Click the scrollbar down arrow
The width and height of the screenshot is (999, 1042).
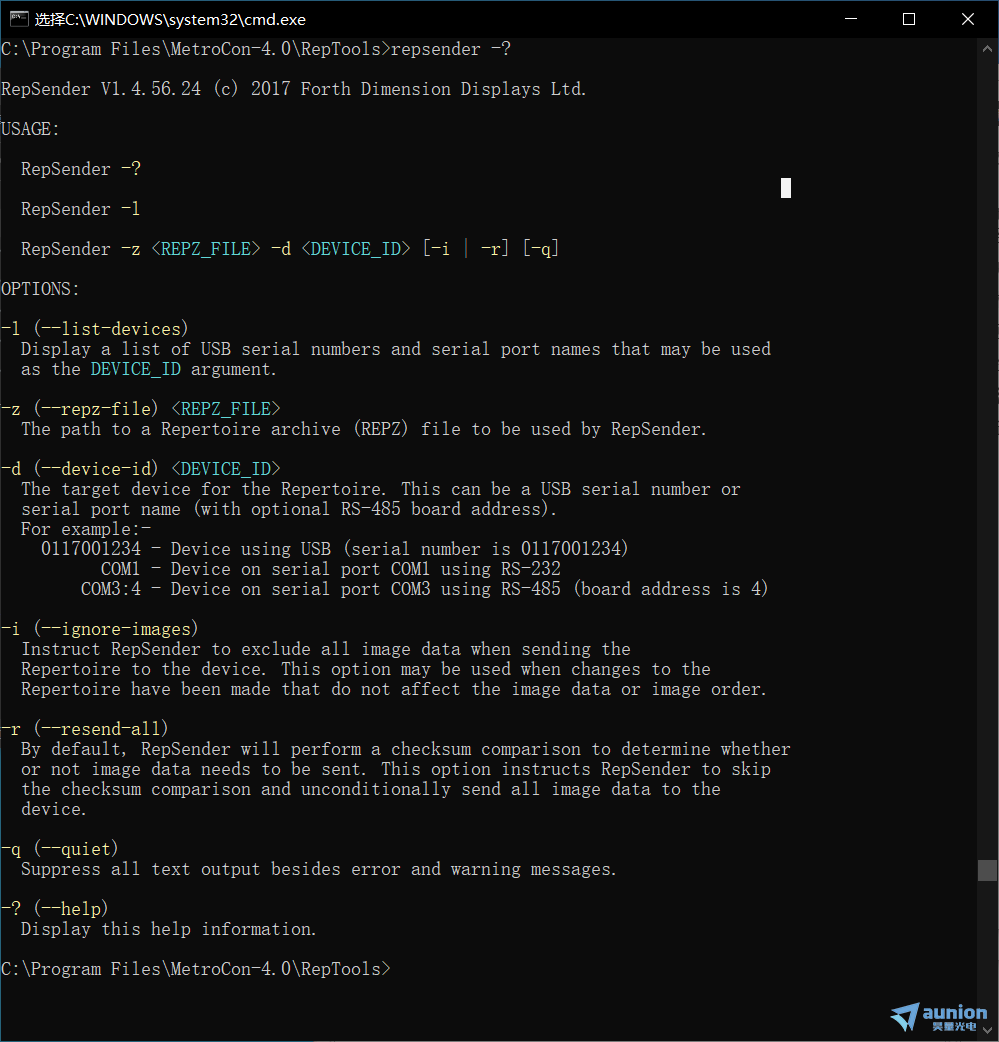click(988, 1031)
